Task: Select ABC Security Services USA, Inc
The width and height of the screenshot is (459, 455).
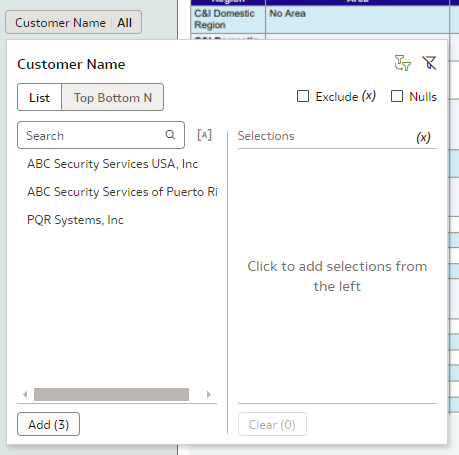Action: tap(113, 164)
